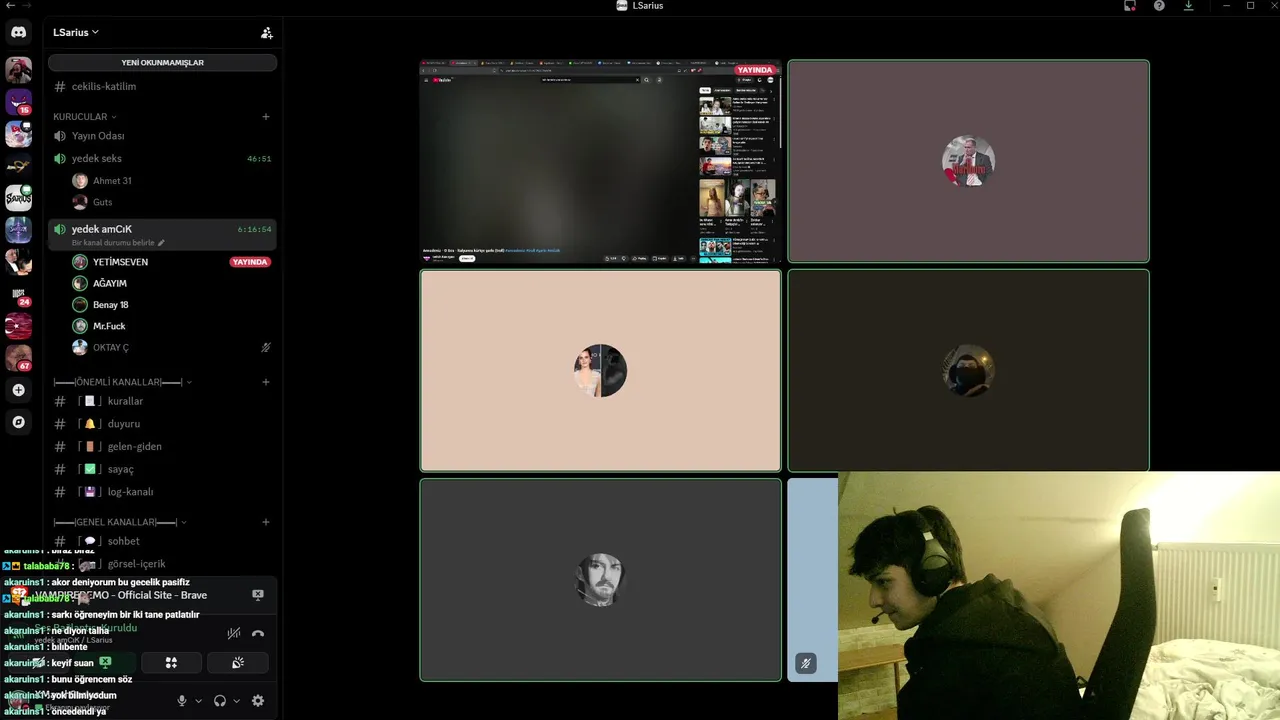Open the gelen-giden channel
The width and height of the screenshot is (1280, 720).
tap(162, 447)
